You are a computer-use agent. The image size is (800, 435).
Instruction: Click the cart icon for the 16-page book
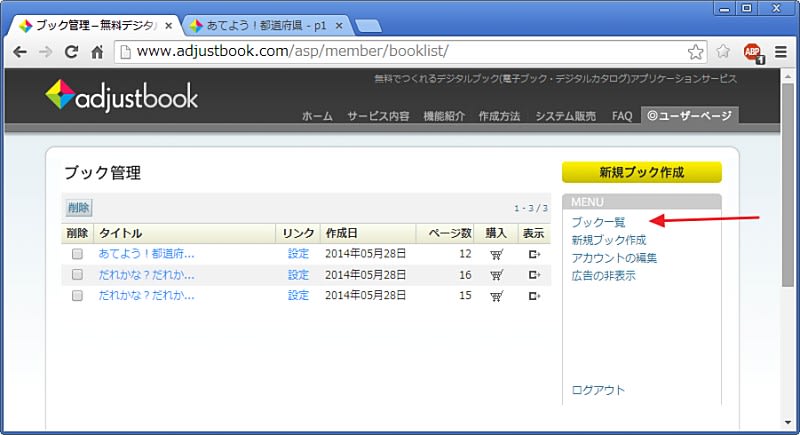click(x=496, y=275)
